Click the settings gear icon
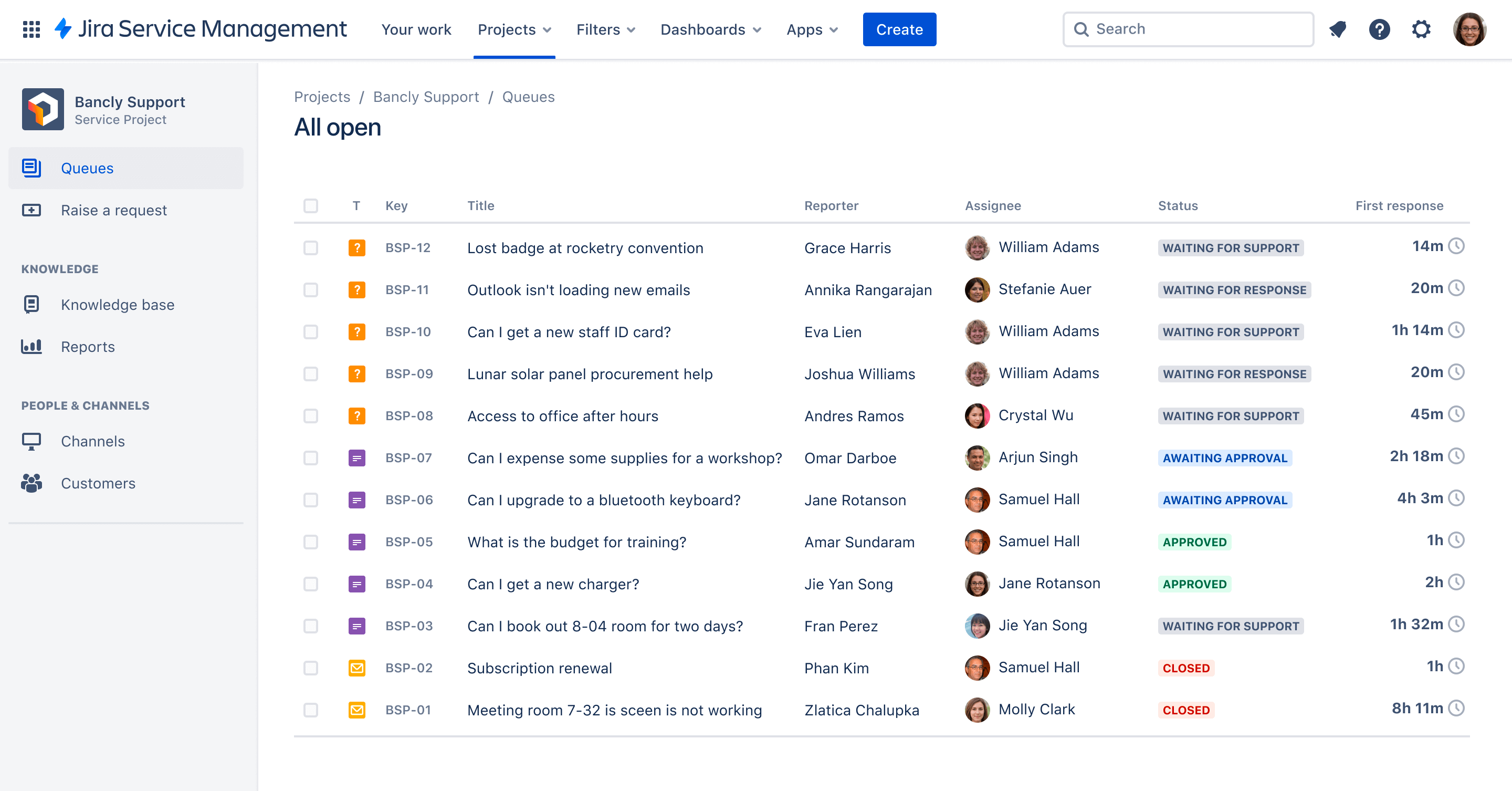 click(1421, 29)
